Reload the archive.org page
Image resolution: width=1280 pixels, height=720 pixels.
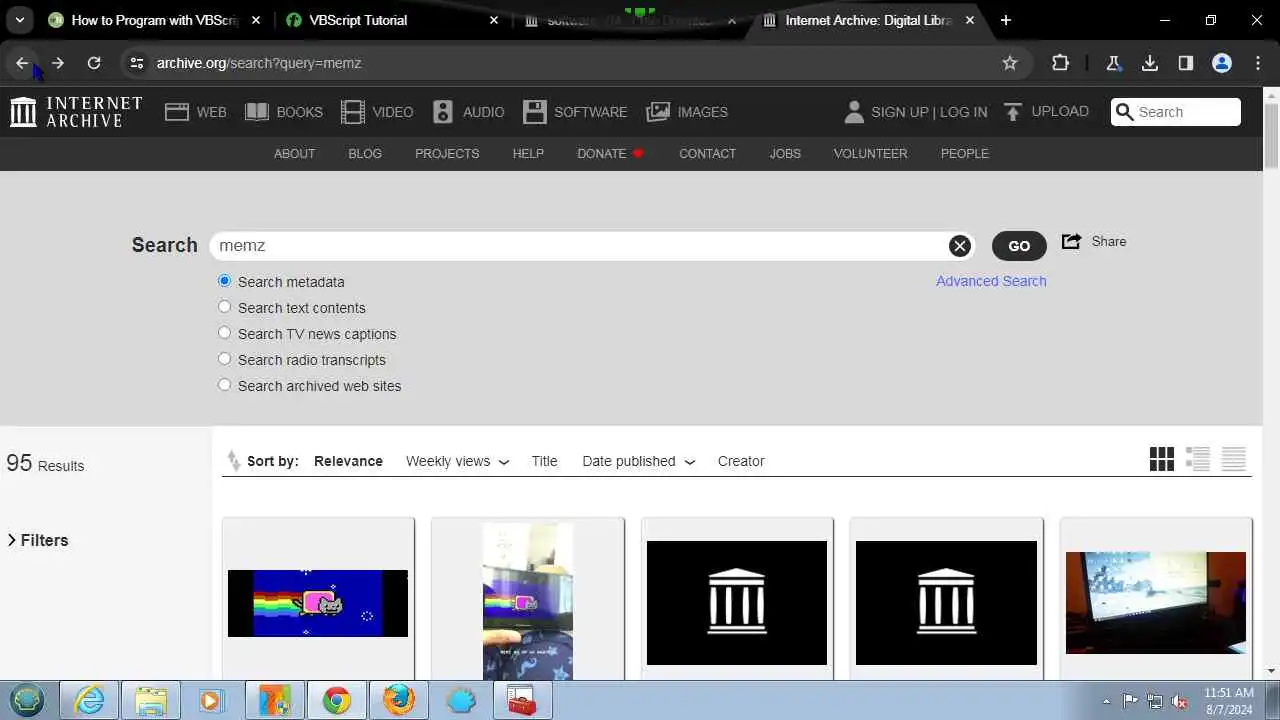pyautogui.click(x=94, y=63)
